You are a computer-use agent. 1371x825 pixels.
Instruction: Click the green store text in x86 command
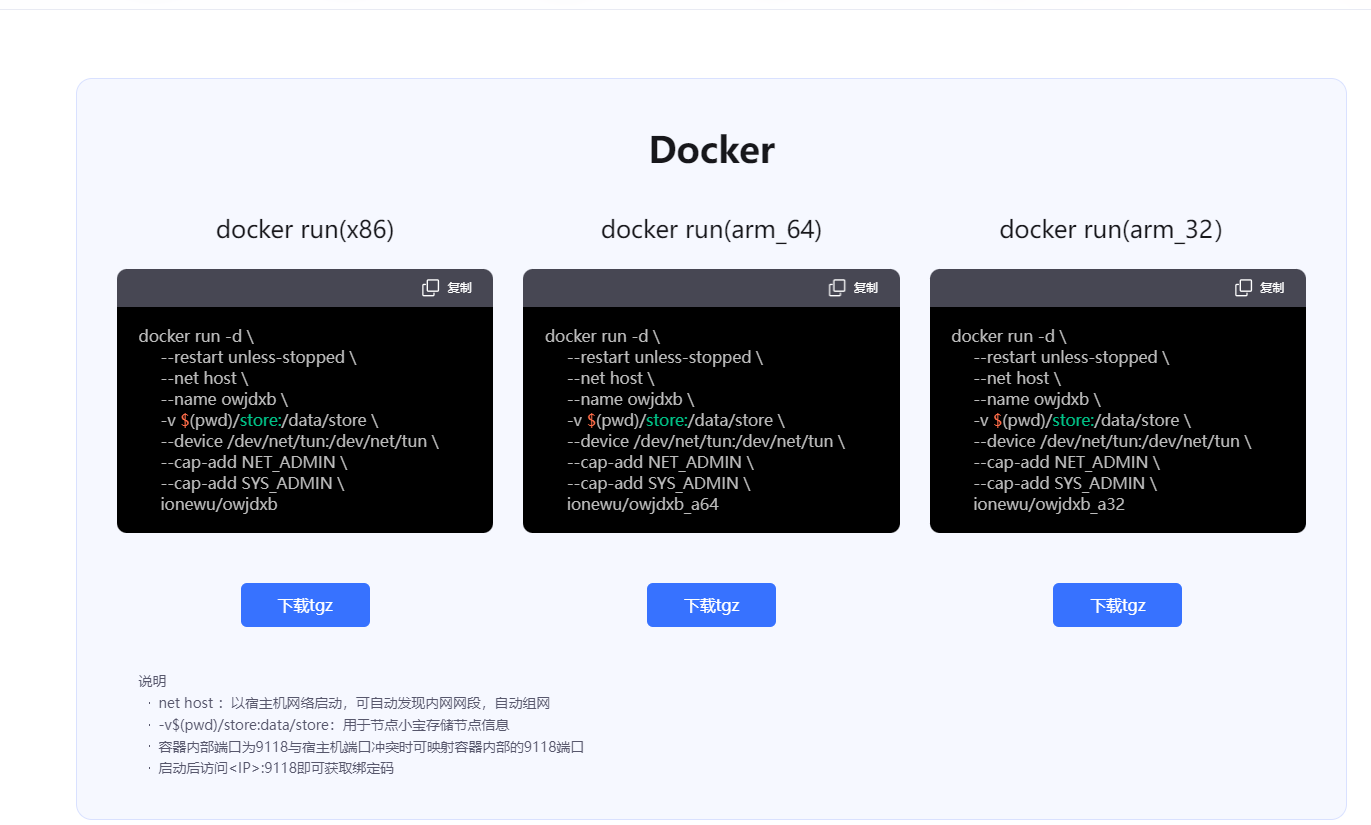(259, 420)
